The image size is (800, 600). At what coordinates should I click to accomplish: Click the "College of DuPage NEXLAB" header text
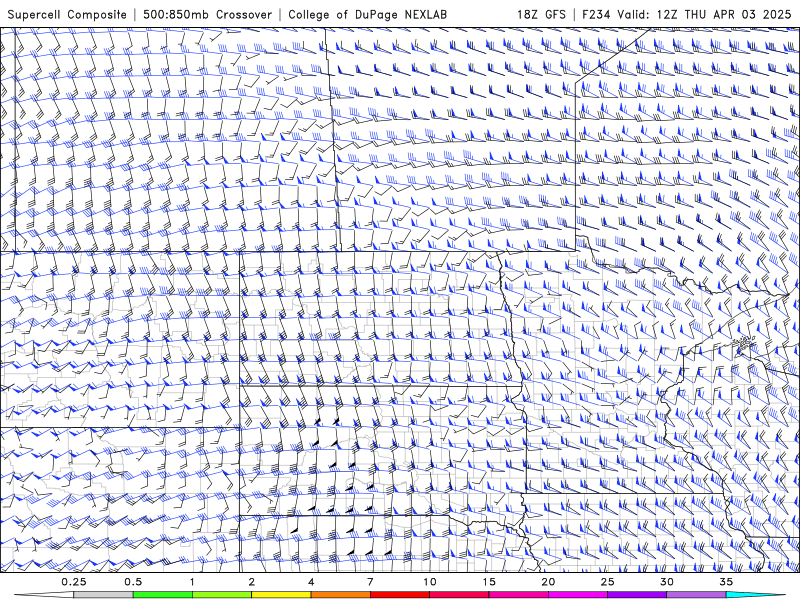coord(367,14)
